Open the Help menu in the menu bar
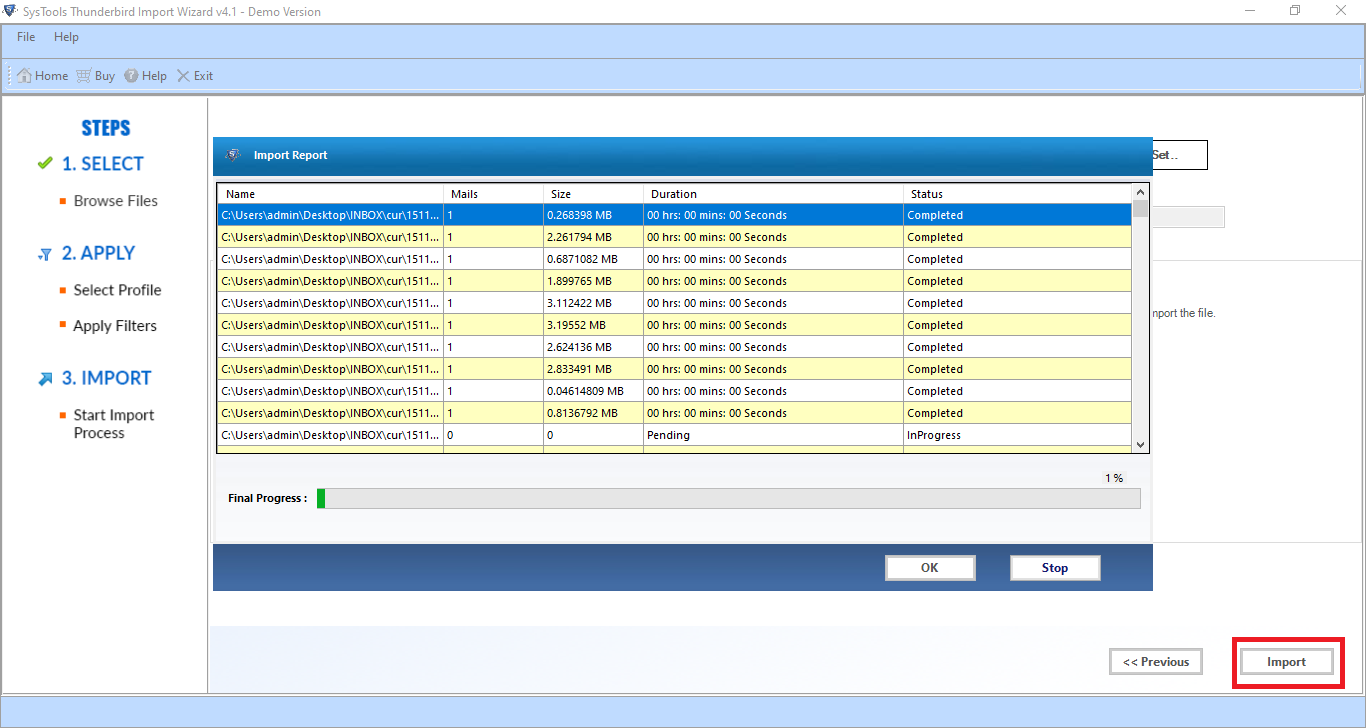The image size is (1366, 728). 66,37
